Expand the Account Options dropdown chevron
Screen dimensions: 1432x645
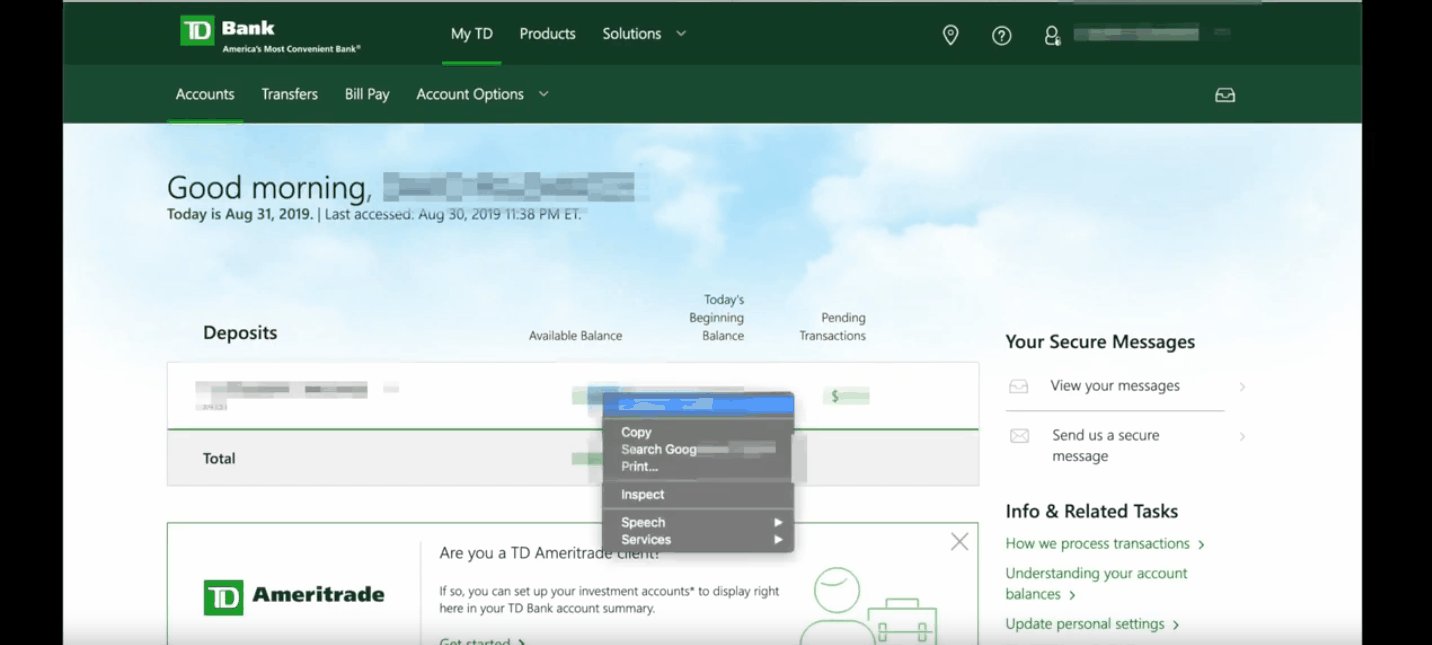coord(543,93)
